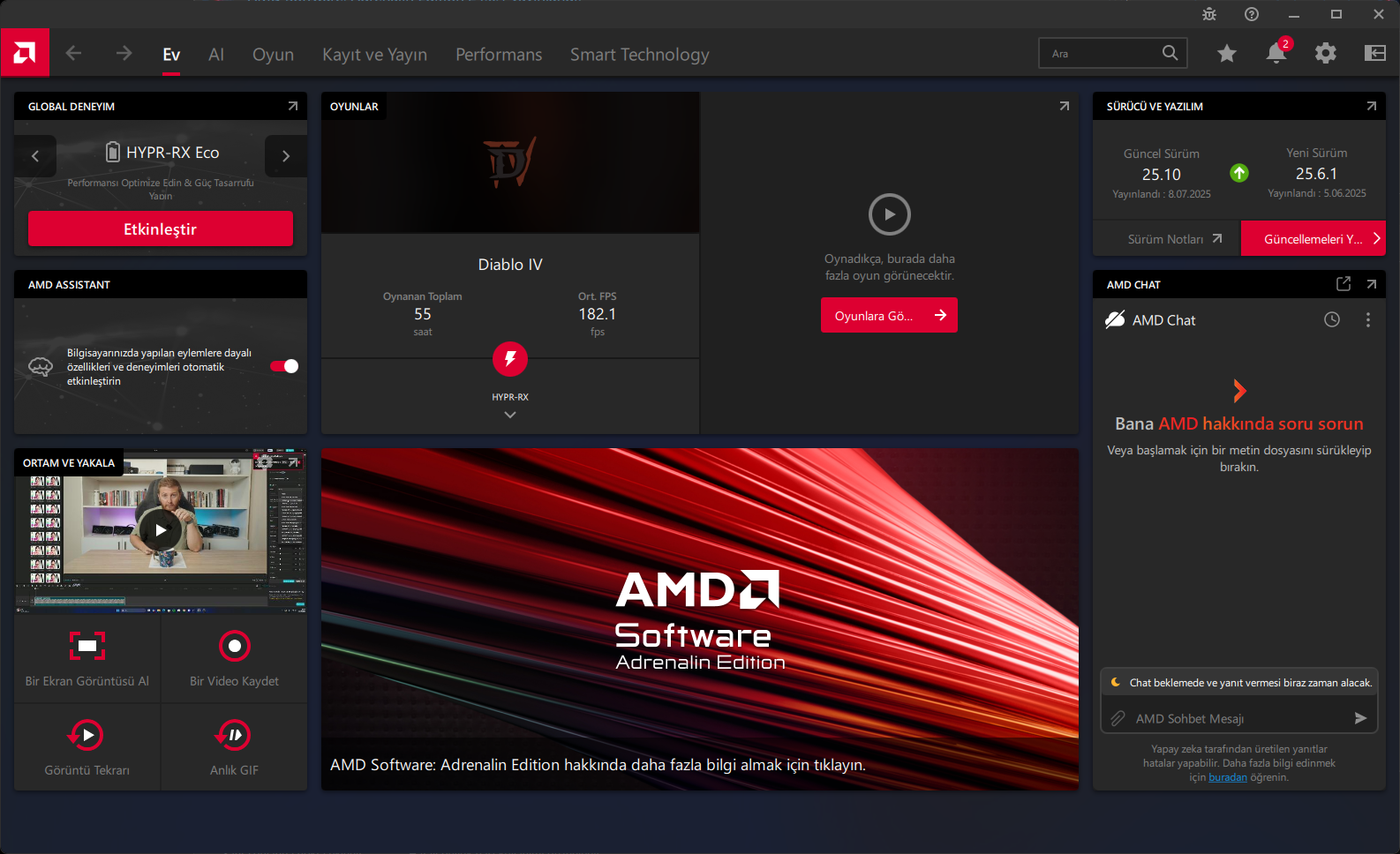
Task: Open favorites star icon
Action: [1227, 54]
